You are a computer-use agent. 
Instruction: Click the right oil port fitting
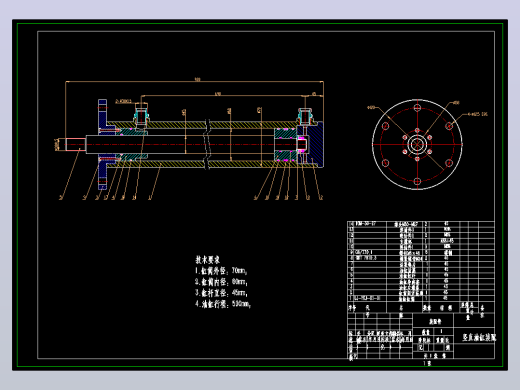pos(305,116)
